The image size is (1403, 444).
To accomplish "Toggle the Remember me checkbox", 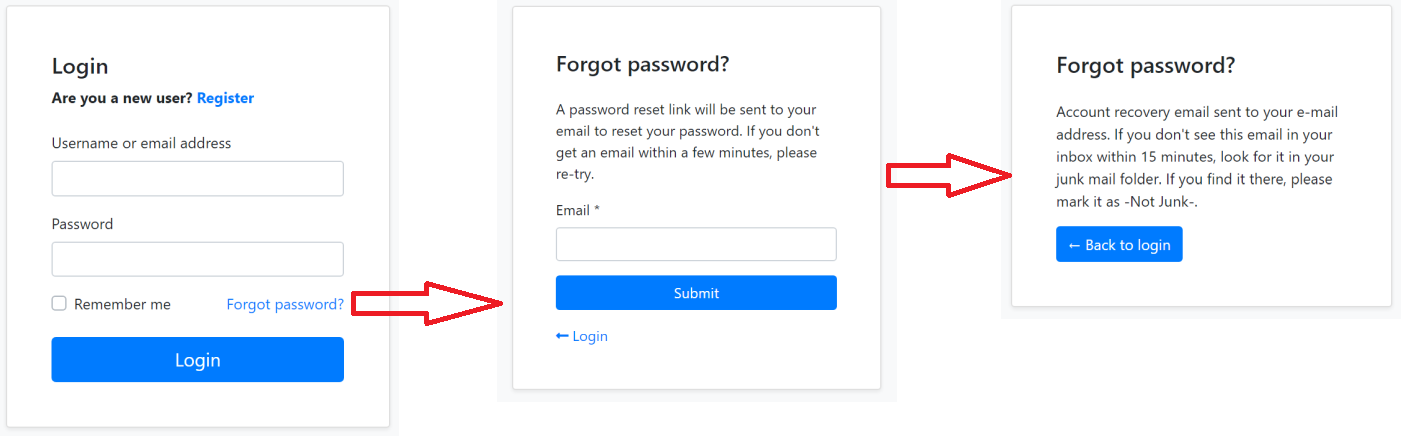I will pos(59,304).
